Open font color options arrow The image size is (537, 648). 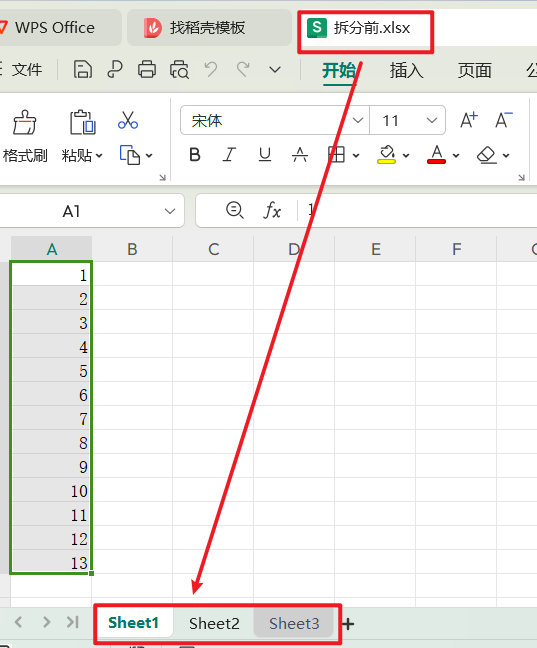point(456,156)
